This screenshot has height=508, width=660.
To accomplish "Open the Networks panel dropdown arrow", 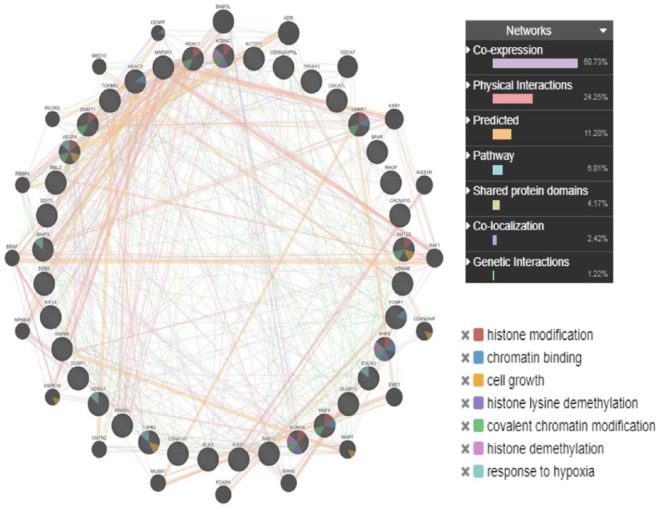I will point(602,31).
